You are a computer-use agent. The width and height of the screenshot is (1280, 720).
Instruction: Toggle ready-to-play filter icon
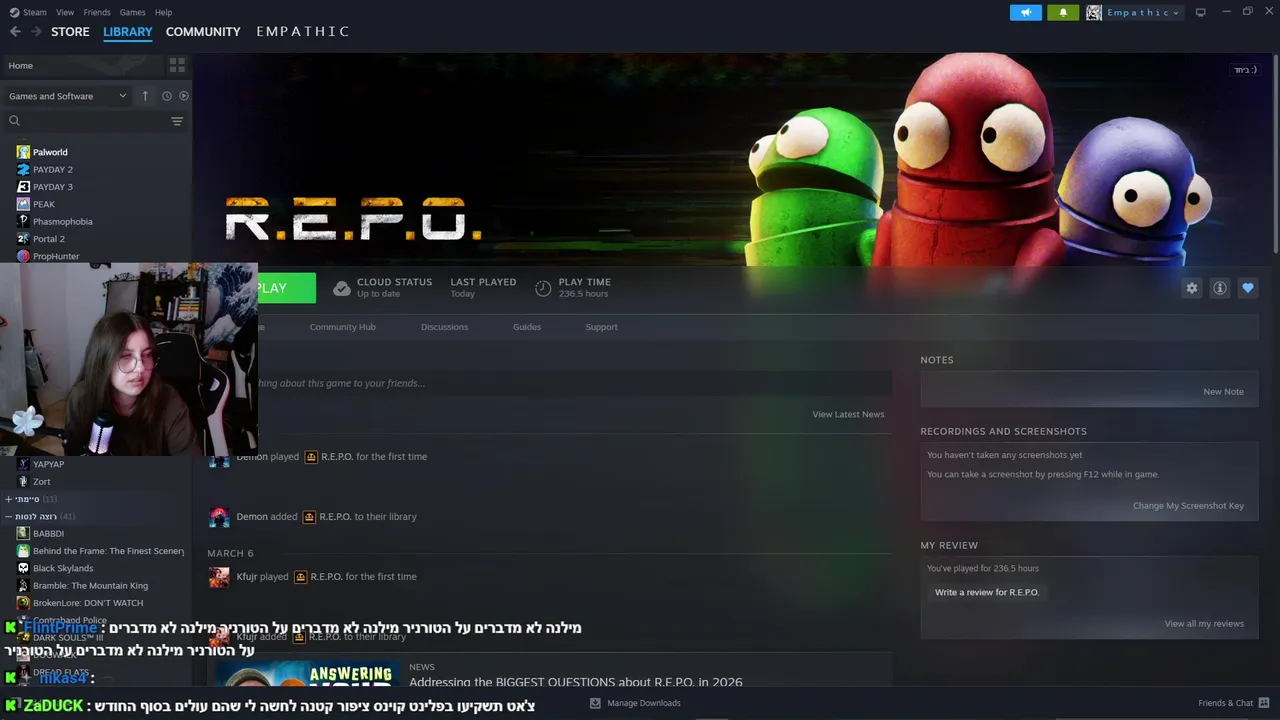point(184,96)
